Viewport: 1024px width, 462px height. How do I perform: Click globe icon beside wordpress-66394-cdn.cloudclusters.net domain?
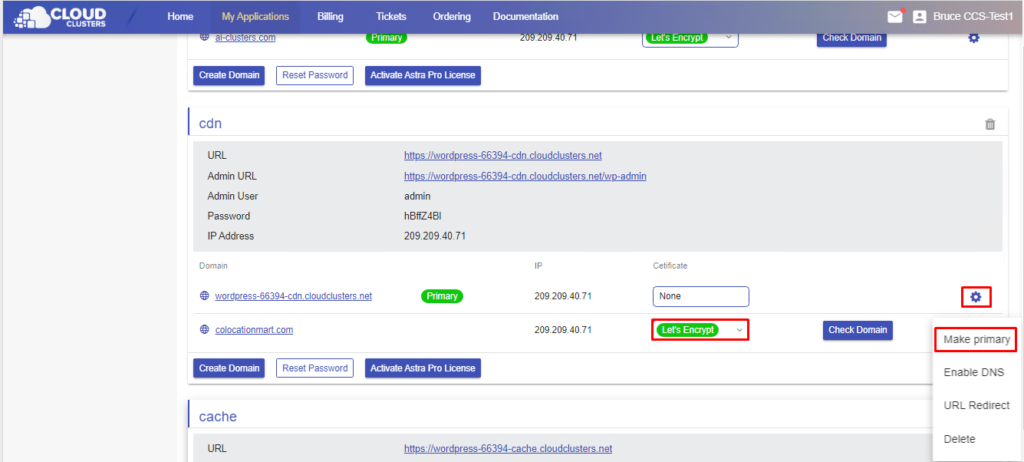204,296
